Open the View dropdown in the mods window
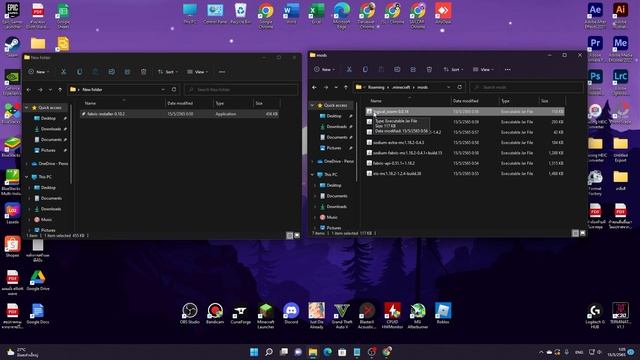Viewport: 640px width, 360px height. (484, 69)
